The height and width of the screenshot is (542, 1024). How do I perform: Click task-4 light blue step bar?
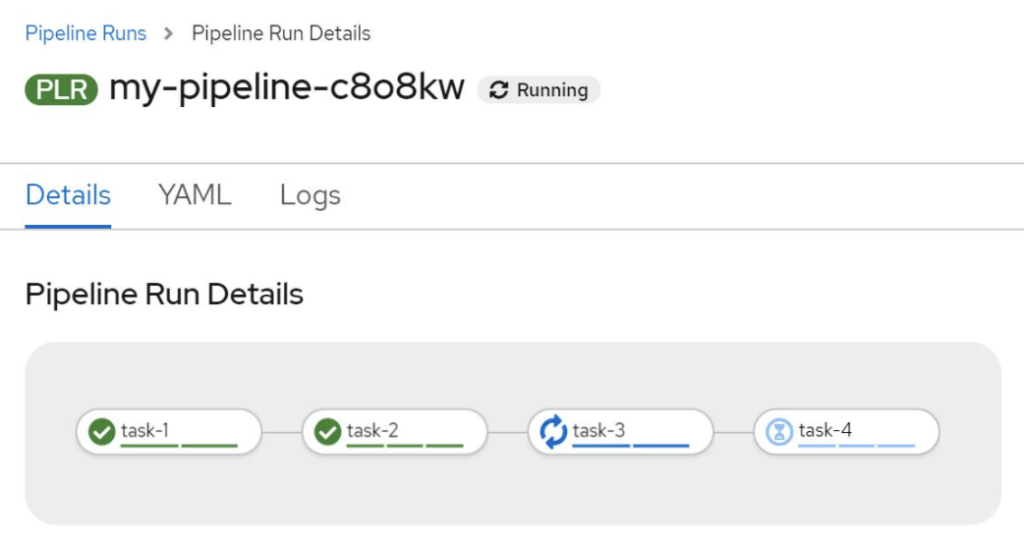point(857,446)
